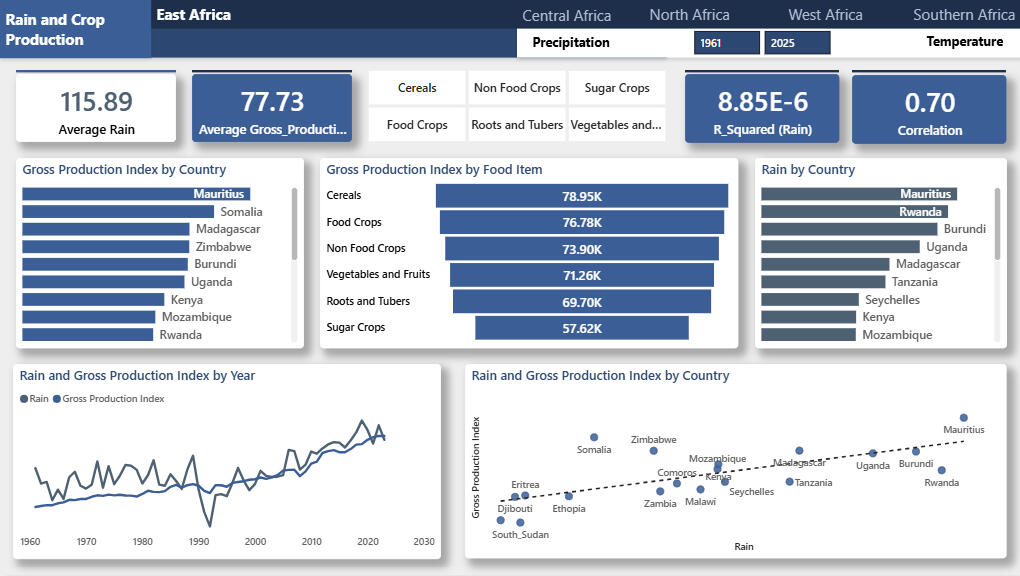Select the West Africa tab

click(x=825, y=15)
